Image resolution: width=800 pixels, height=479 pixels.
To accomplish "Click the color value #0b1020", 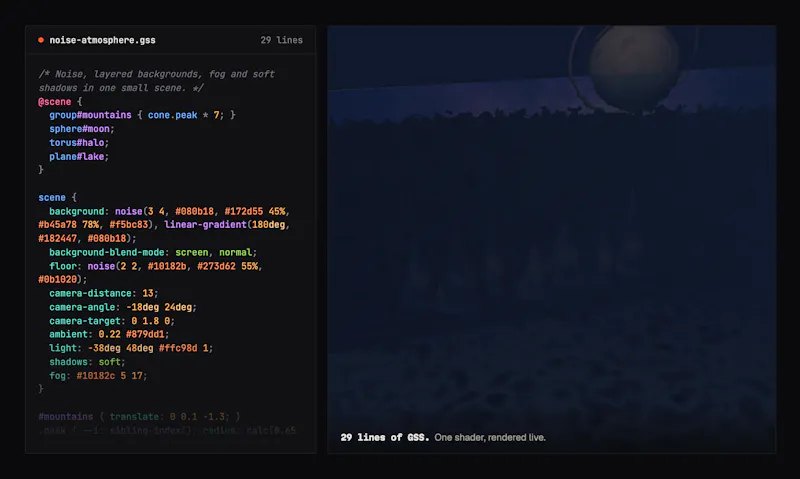I will pos(57,280).
